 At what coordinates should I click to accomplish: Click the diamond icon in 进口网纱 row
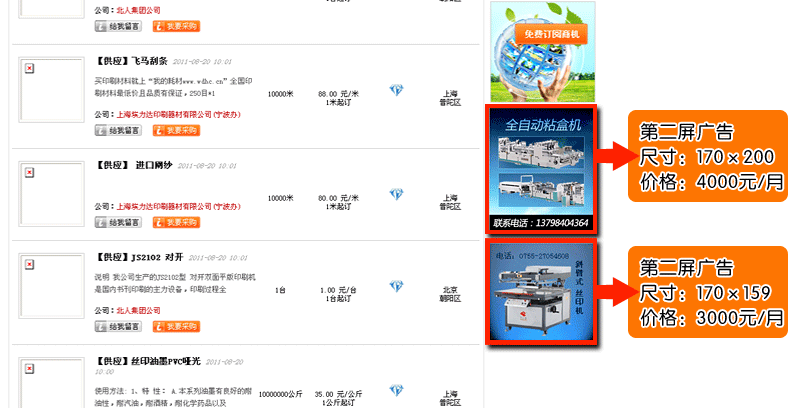pos(396,194)
